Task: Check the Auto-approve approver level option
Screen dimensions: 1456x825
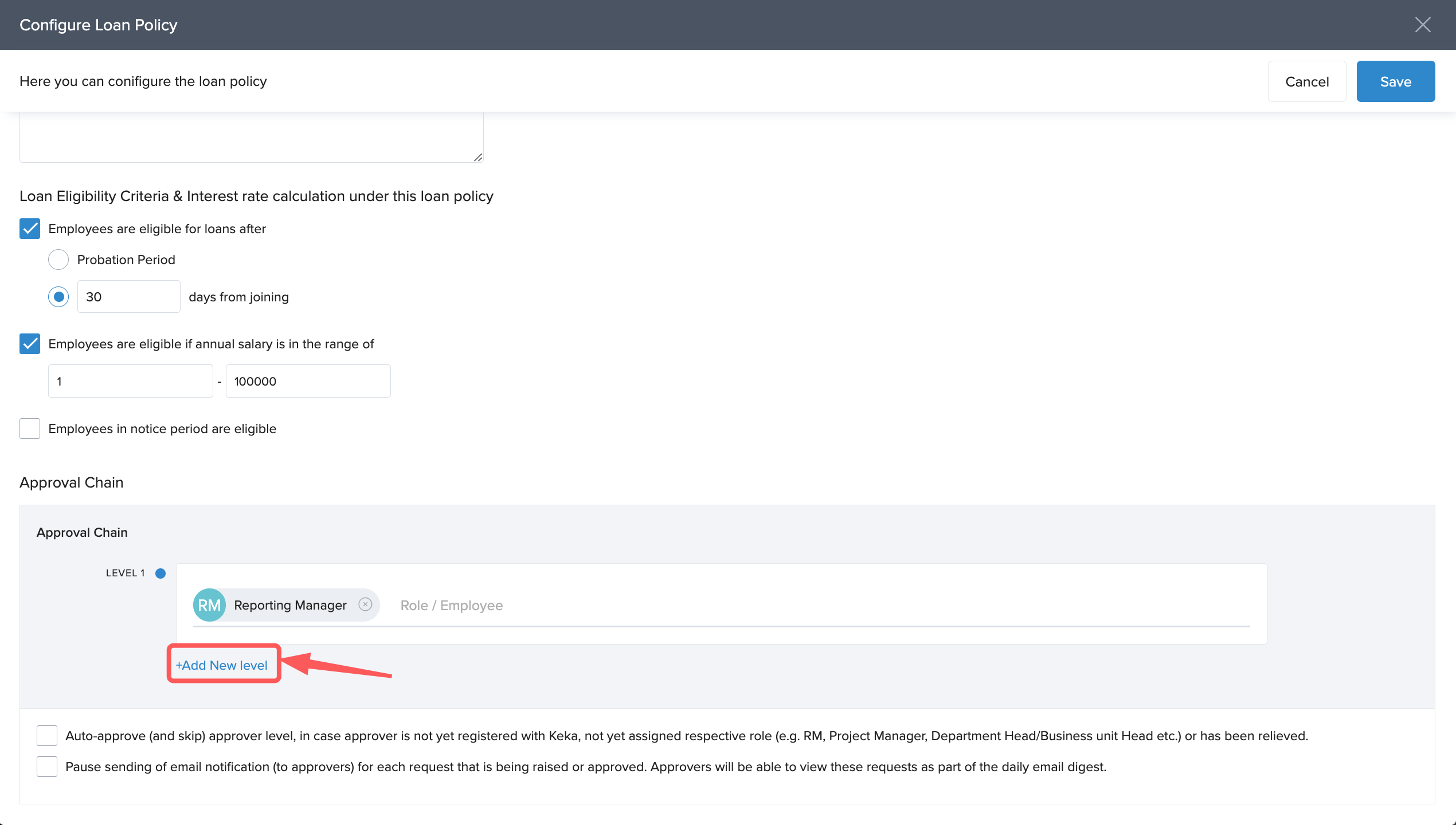Action: (47, 736)
